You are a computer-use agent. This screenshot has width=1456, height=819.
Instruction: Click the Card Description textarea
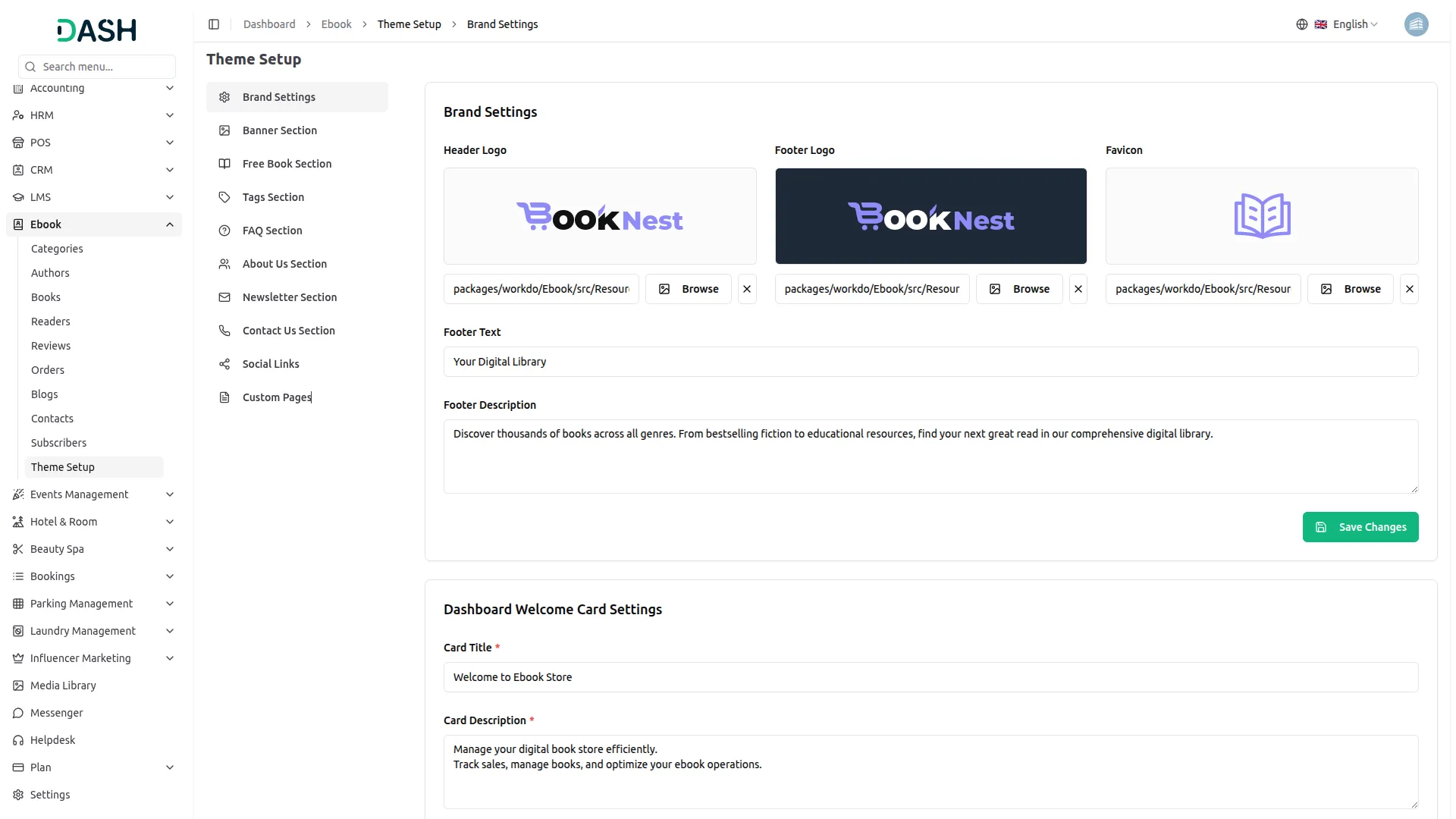pos(930,772)
